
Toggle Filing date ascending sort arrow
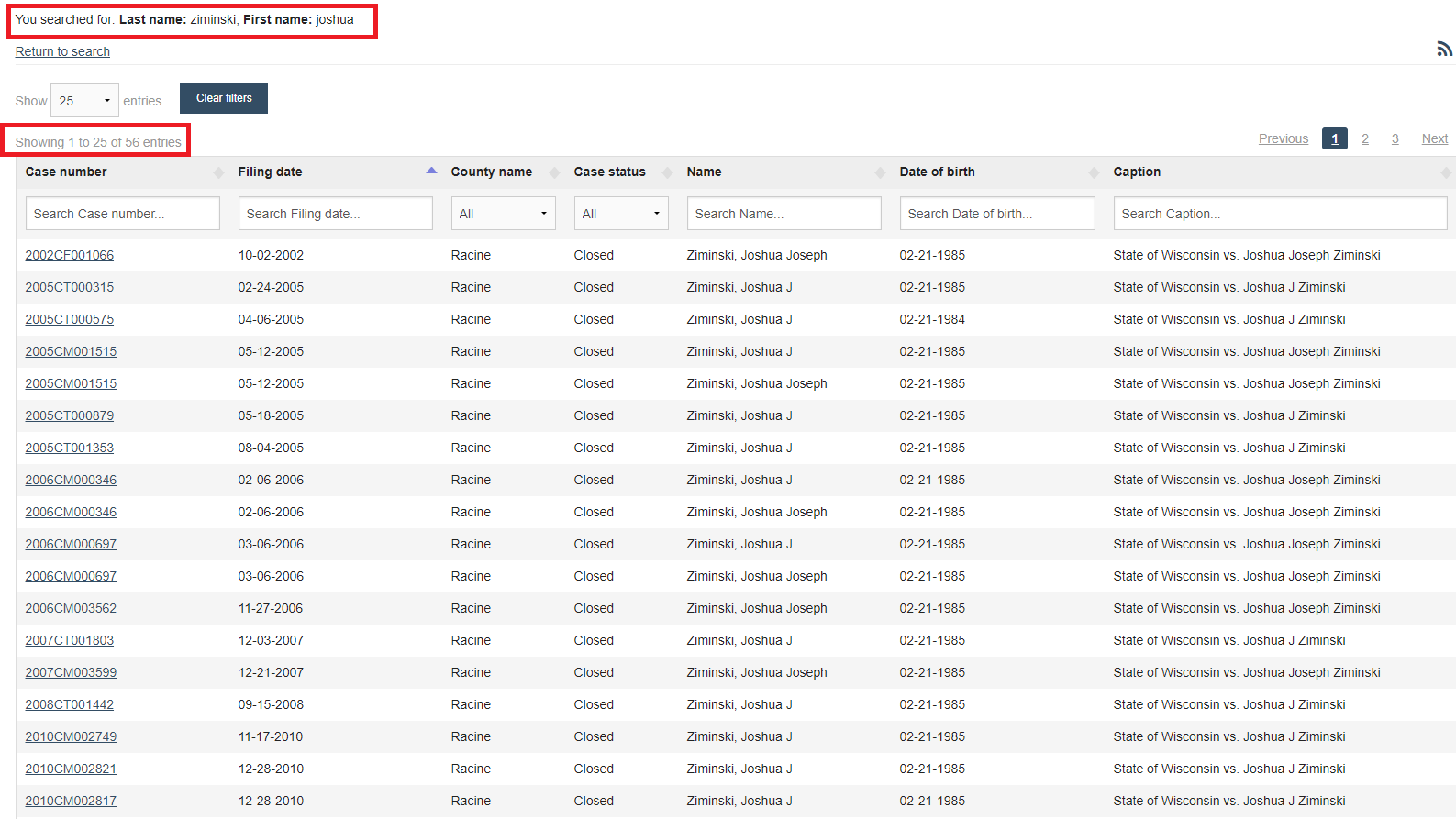click(431, 171)
